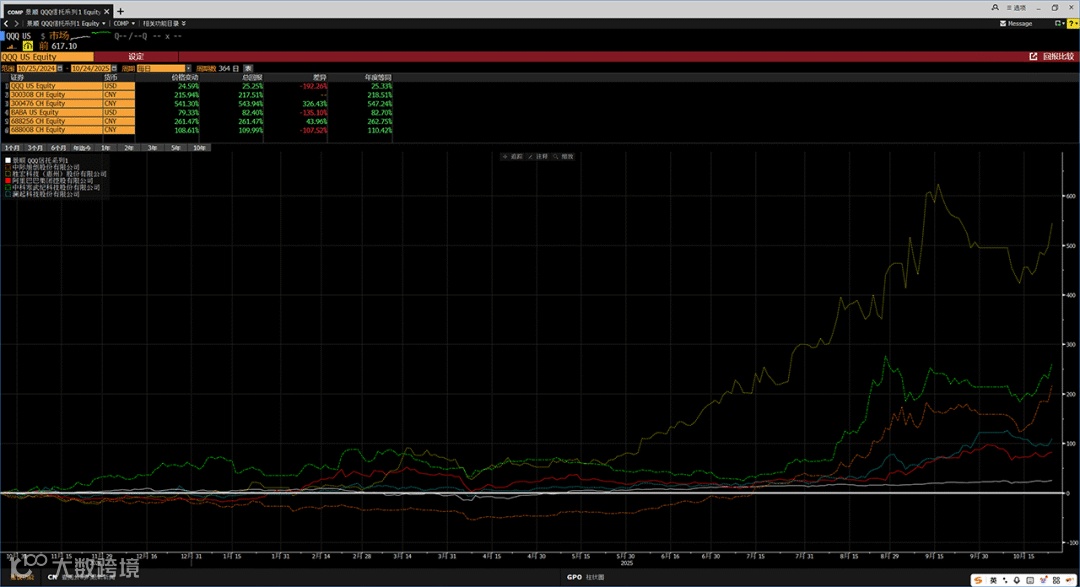1080x587 pixels.
Task: Toggle 中科寒武纪科技 legend series
Action: [52, 187]
